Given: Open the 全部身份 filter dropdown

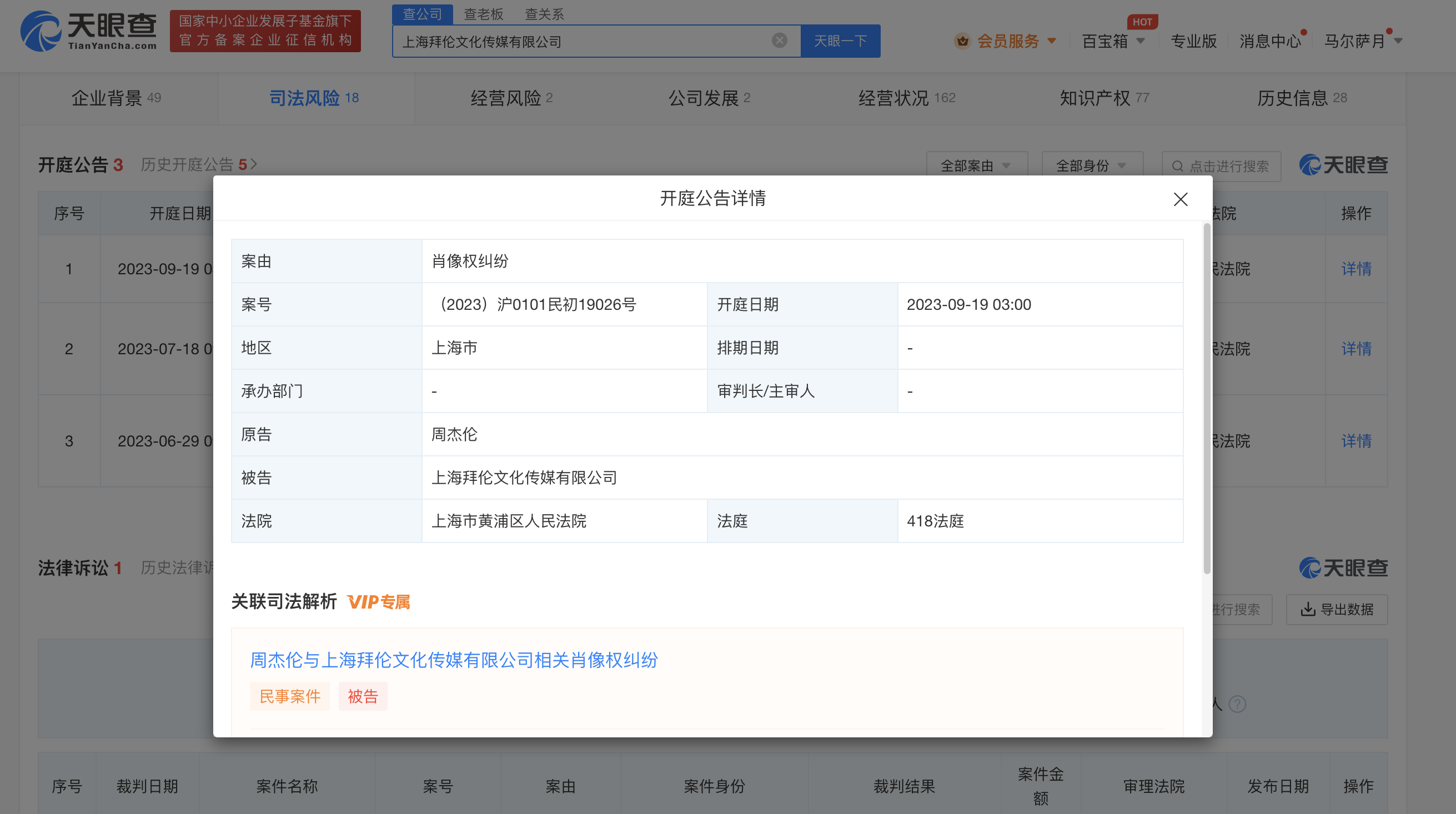Looking at the screenshot, I should click(x=1092, y=166).
